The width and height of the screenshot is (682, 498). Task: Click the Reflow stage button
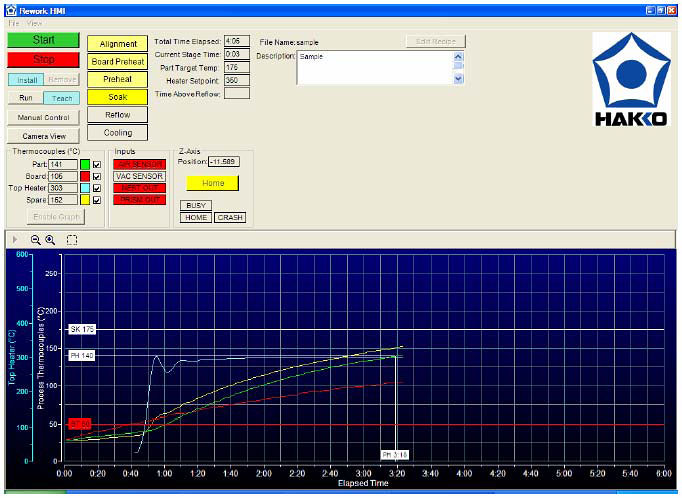pos(117,115)
